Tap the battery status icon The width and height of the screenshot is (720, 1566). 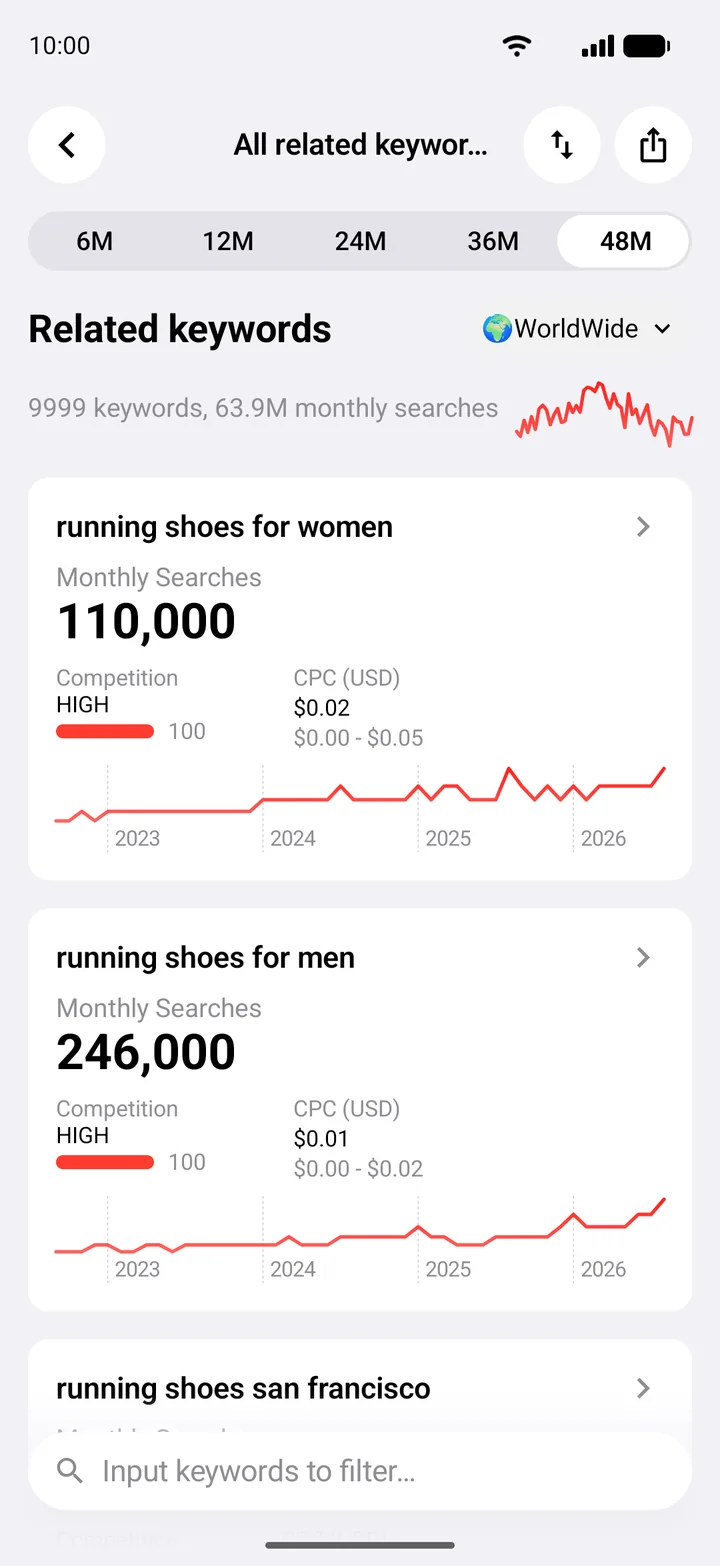pyautogui.click(x=647, y=46)
